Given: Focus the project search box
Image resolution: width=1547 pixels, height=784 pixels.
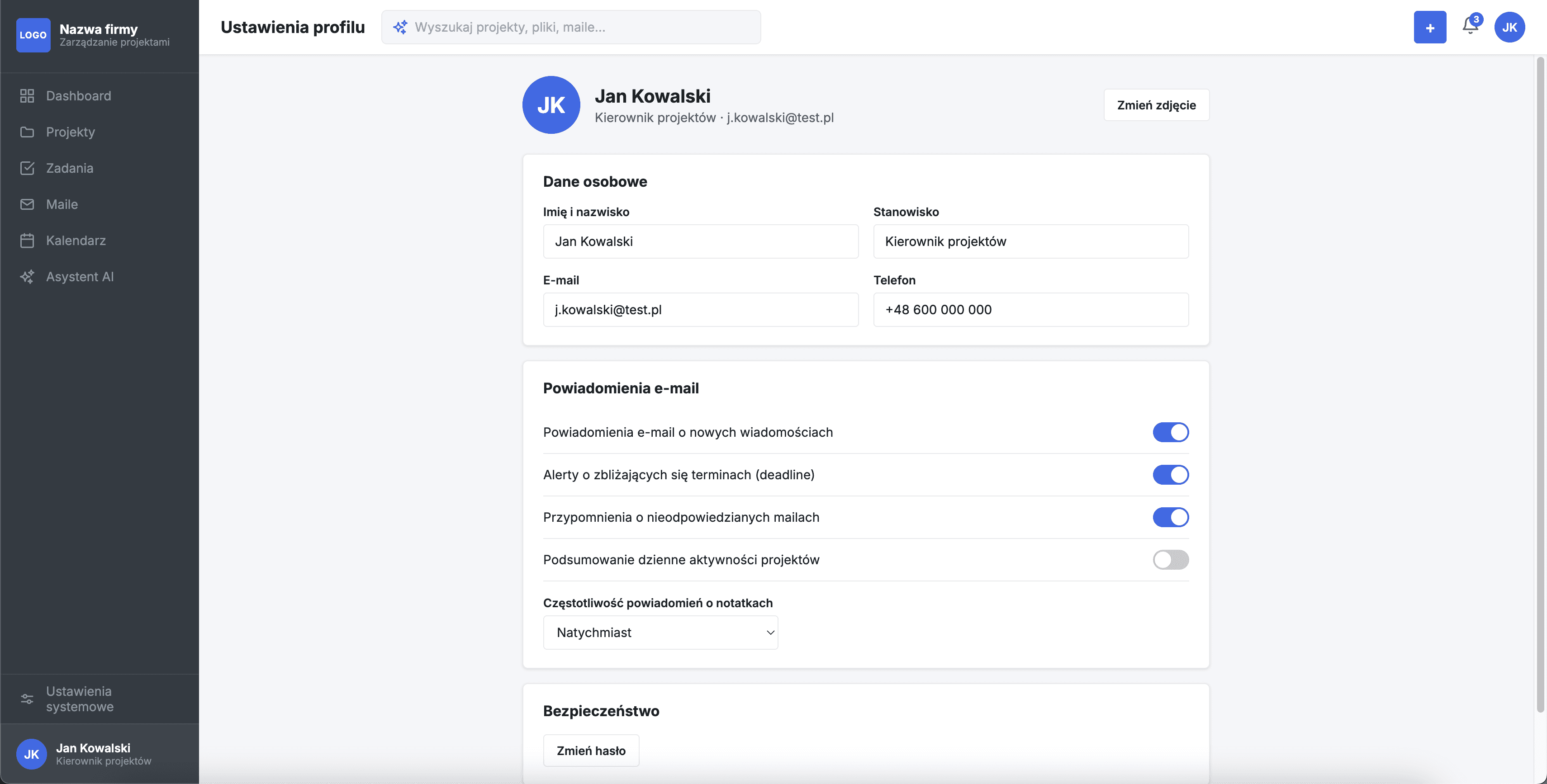Looking at the screenshot, I should point(571,27).
